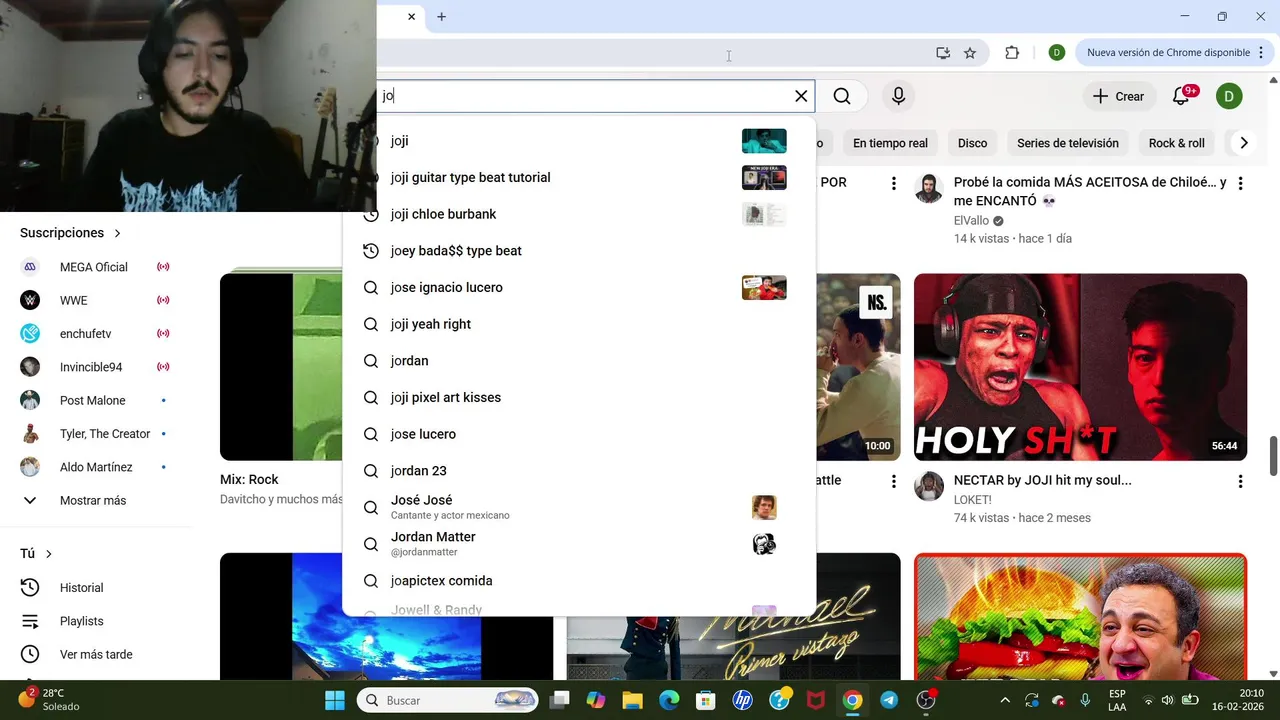This screenshot has width=1280, height=720.
Task: Select the 'Rock & roll' chip
Action: [x=1176, y=143]
